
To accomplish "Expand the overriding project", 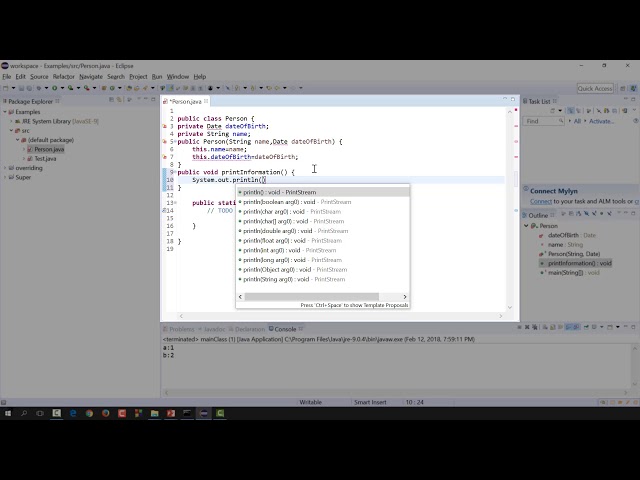I will [x=5, y=168].
